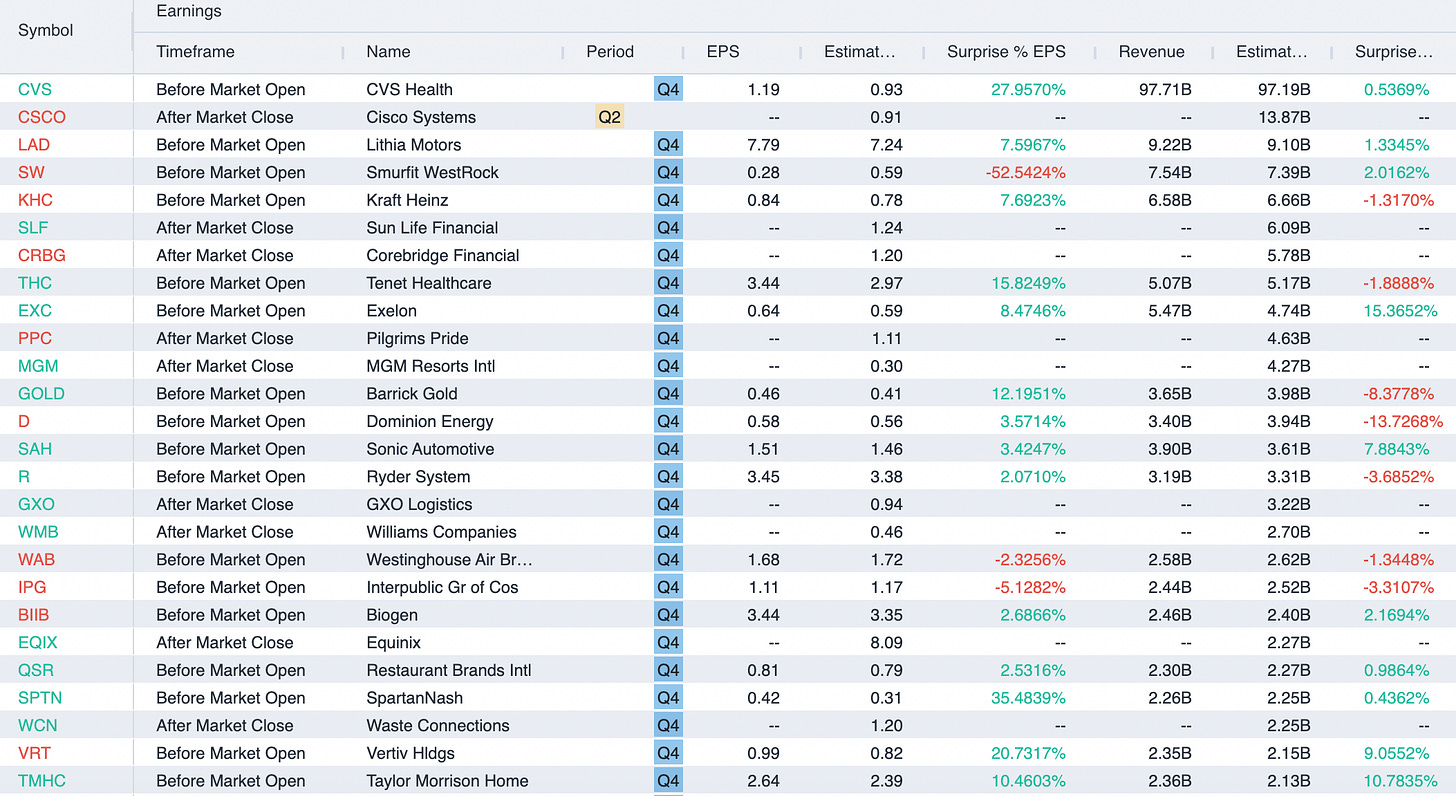Open the SLF ticker symbol
1456x796 pixels.
tap(33, 228)
